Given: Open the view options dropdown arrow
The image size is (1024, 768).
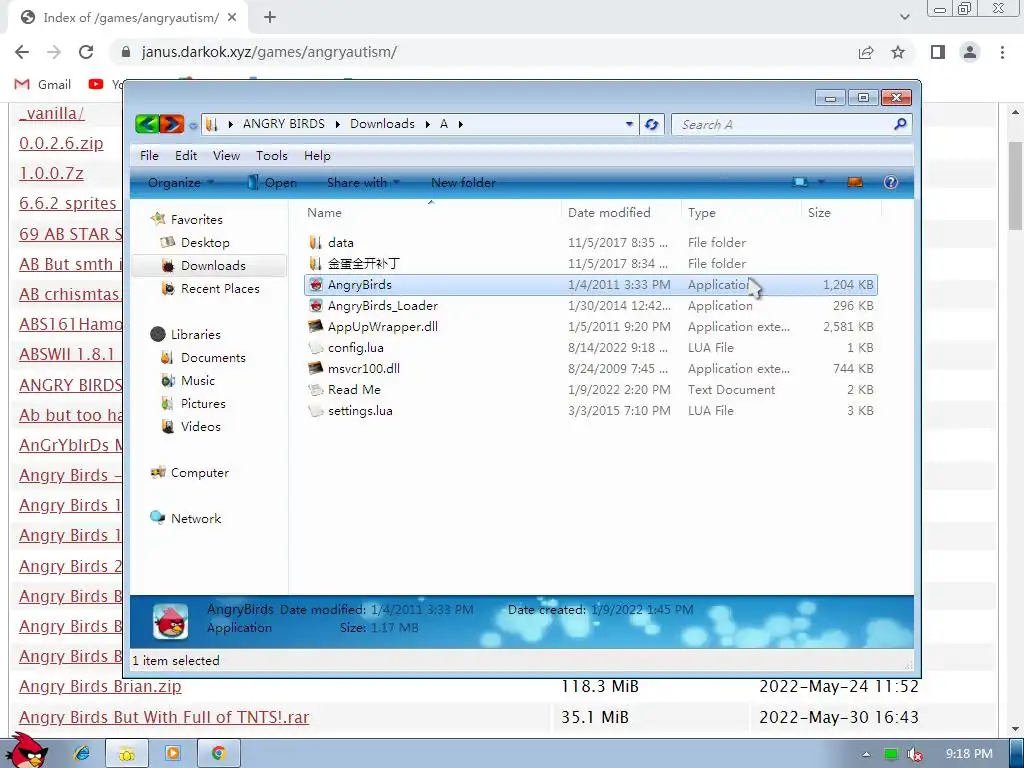Looking at the screenshot, I should coord(821,182).
